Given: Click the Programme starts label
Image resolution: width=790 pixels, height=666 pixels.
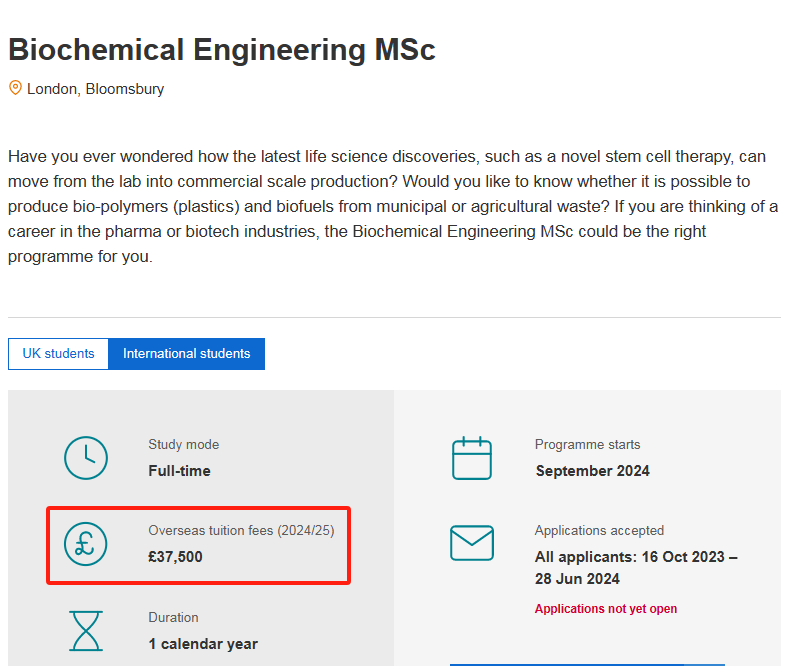Looking at the screenshot, I should tap(587, 444).
